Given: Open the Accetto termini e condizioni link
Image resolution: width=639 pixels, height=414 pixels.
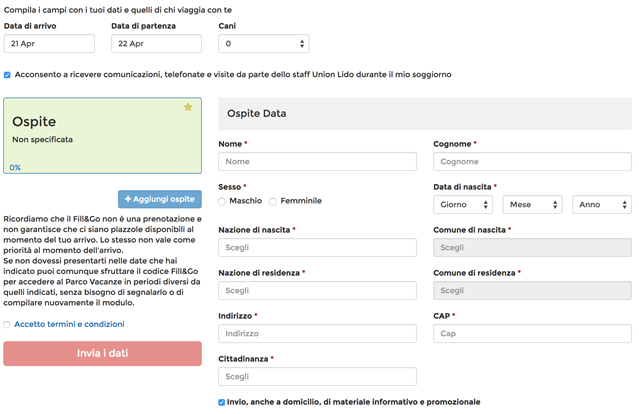Looking at the screenshot, I should [x=69, y=324].
